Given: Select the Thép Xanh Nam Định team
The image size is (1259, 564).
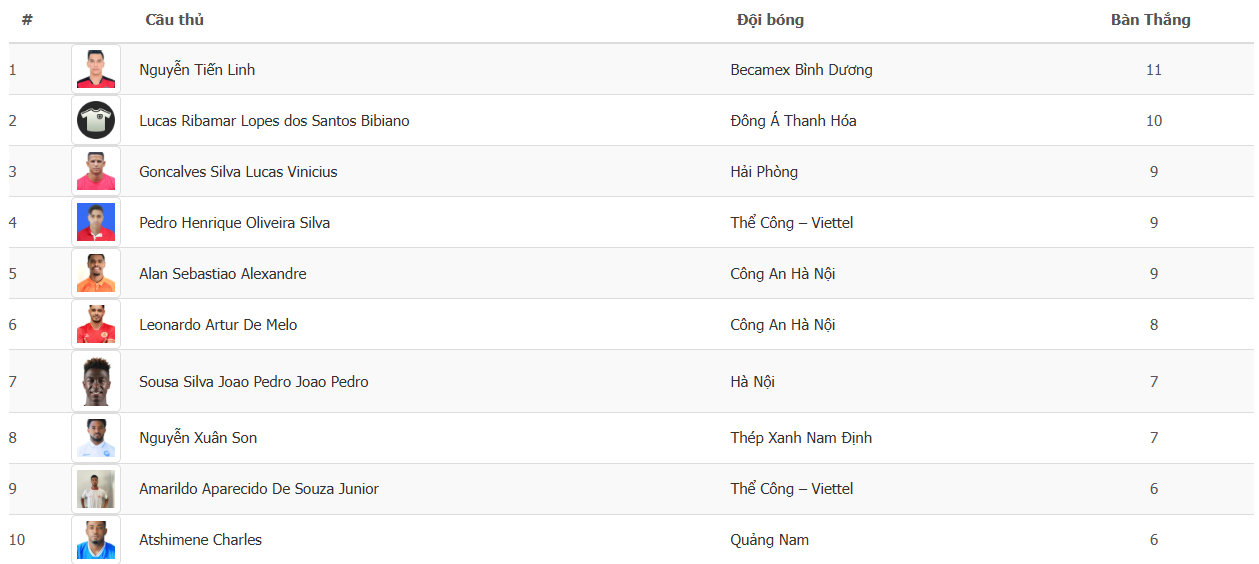Looking at the screenshot, I should (801, 438).
